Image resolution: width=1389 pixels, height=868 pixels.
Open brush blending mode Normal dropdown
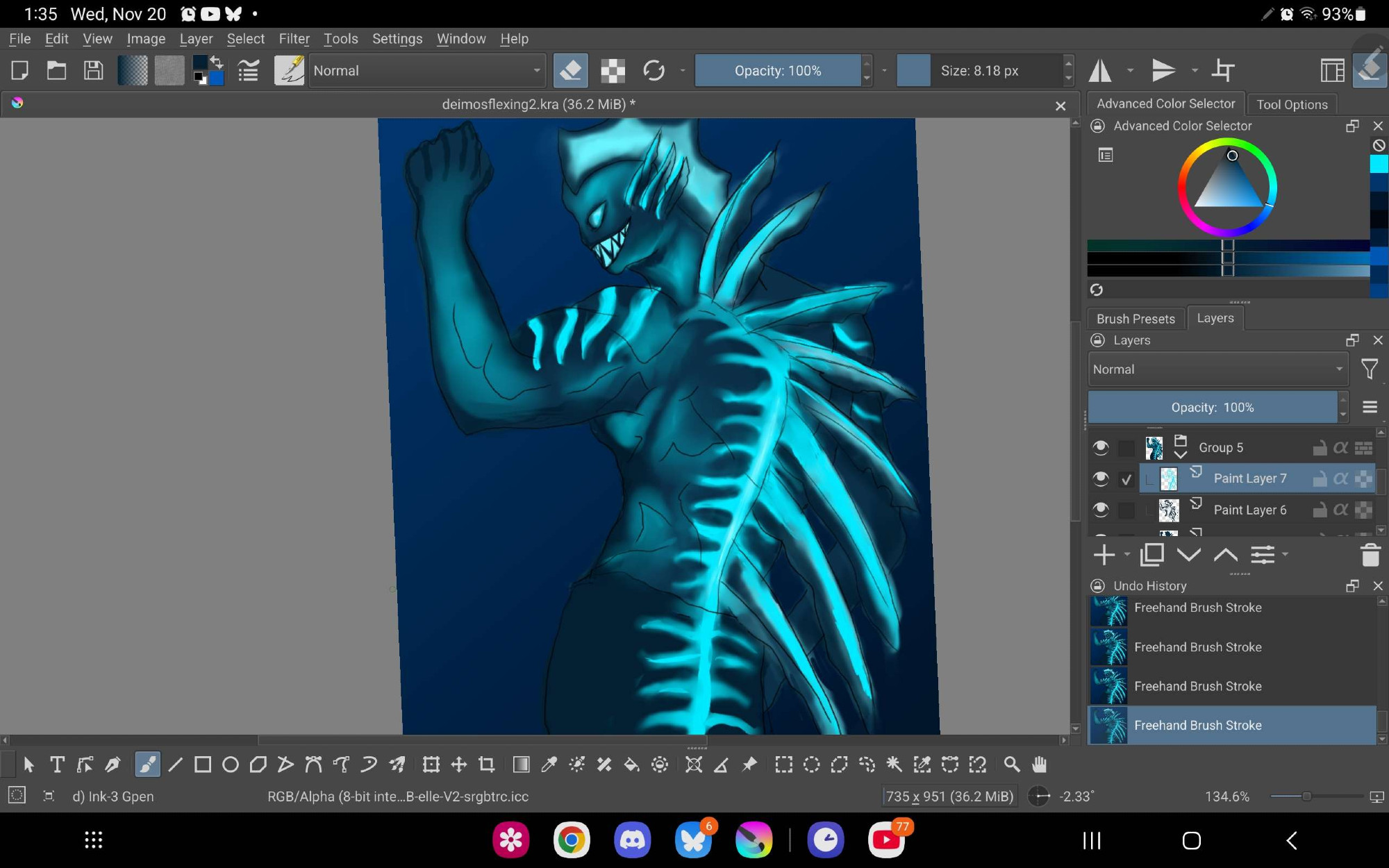tap(426, 70)
